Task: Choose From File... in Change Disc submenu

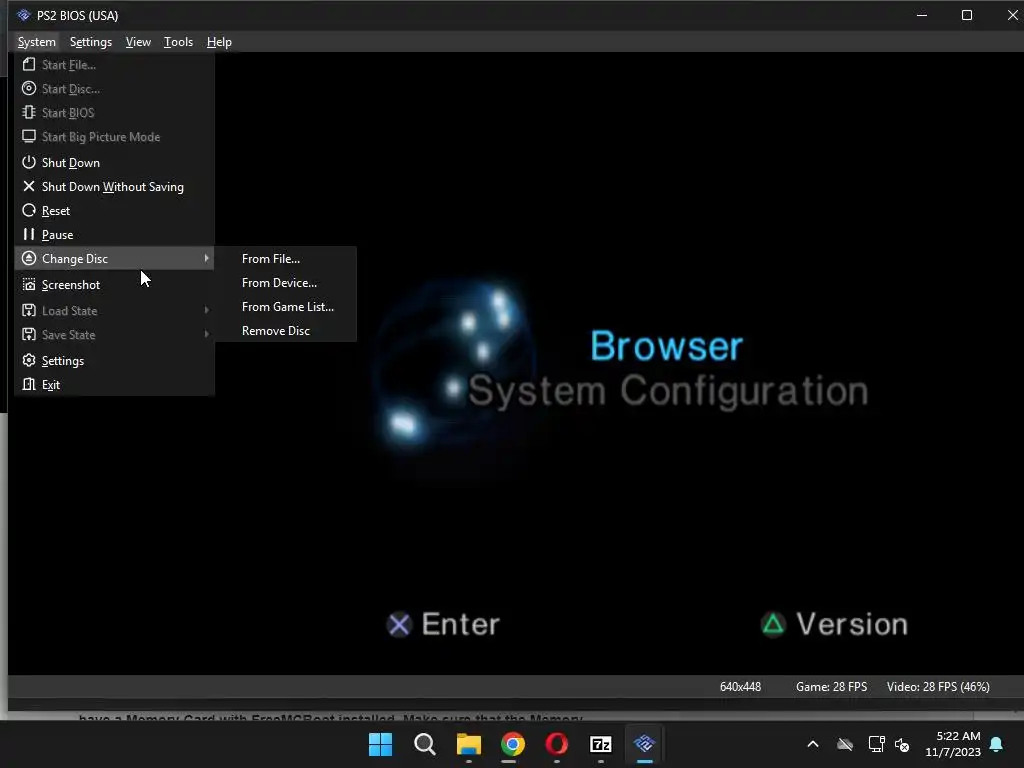Action: [x=286, y=259]
